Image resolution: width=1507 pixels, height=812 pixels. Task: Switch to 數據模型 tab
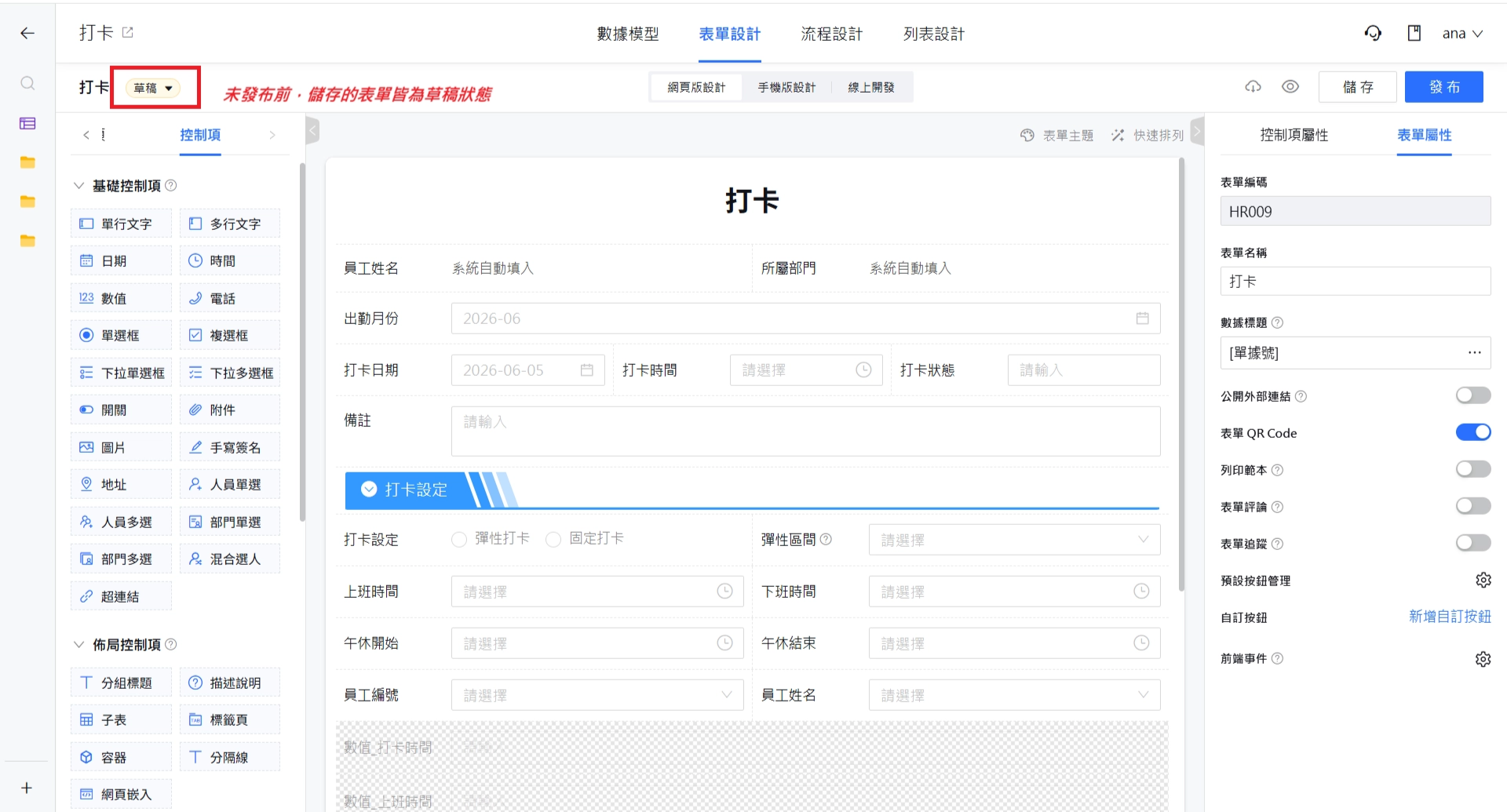(628, 34)
